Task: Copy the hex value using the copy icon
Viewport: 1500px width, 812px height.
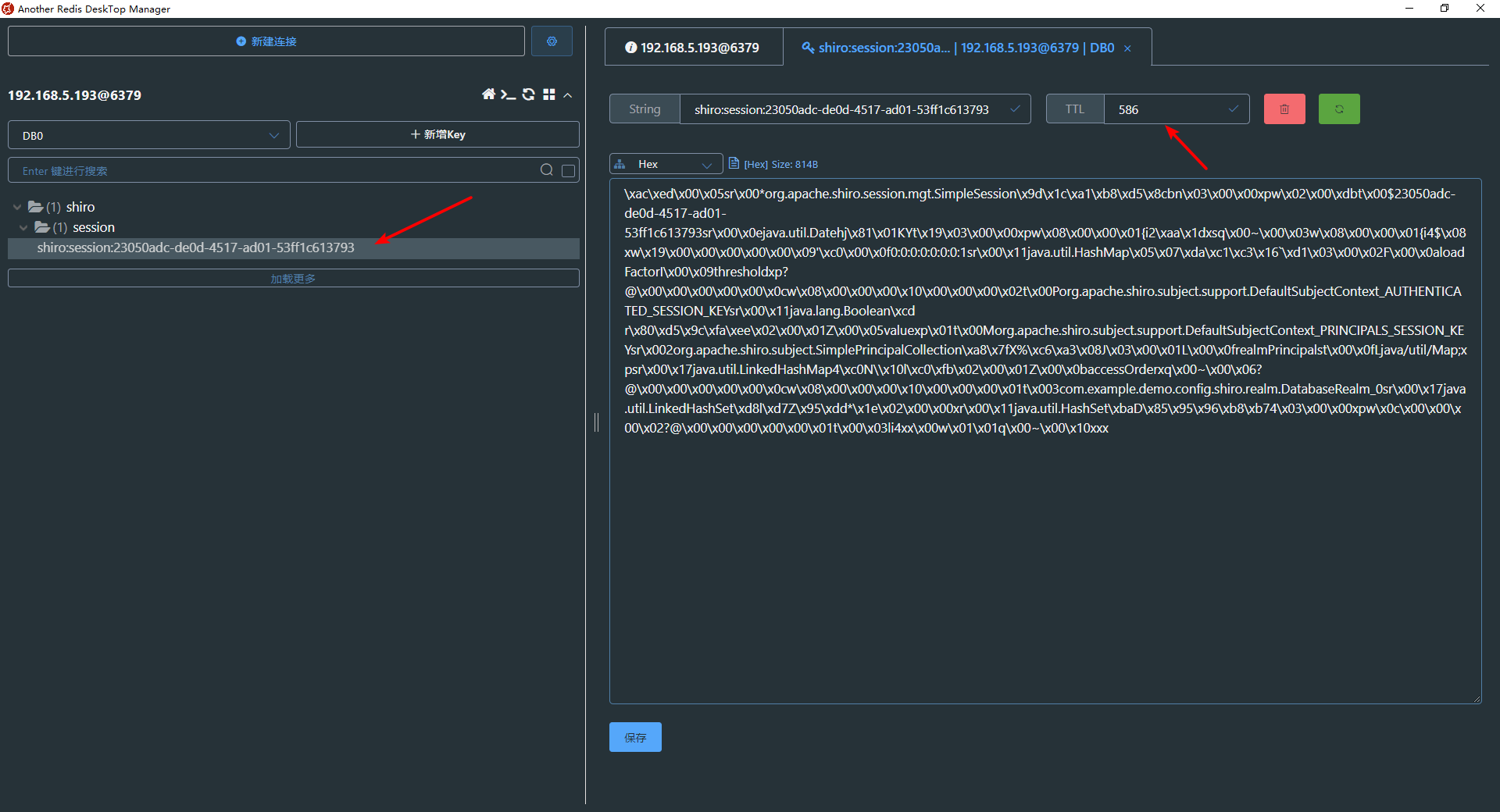Action: (x=734, y=163)
